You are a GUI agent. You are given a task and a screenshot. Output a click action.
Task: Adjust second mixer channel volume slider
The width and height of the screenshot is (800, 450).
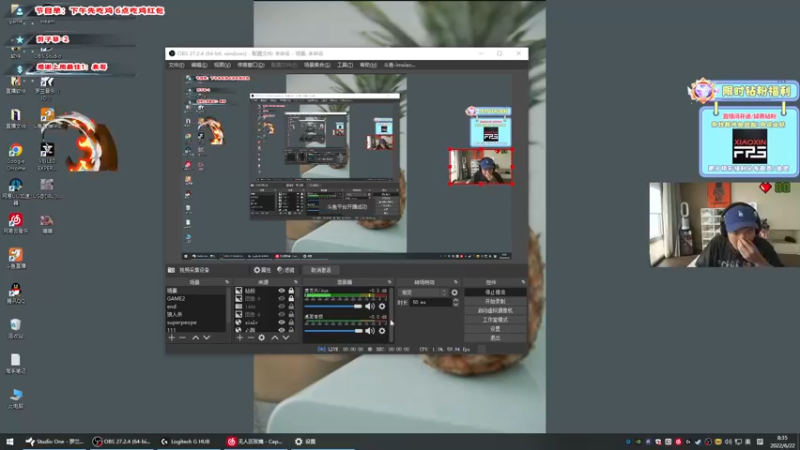(x=333, y=331)
